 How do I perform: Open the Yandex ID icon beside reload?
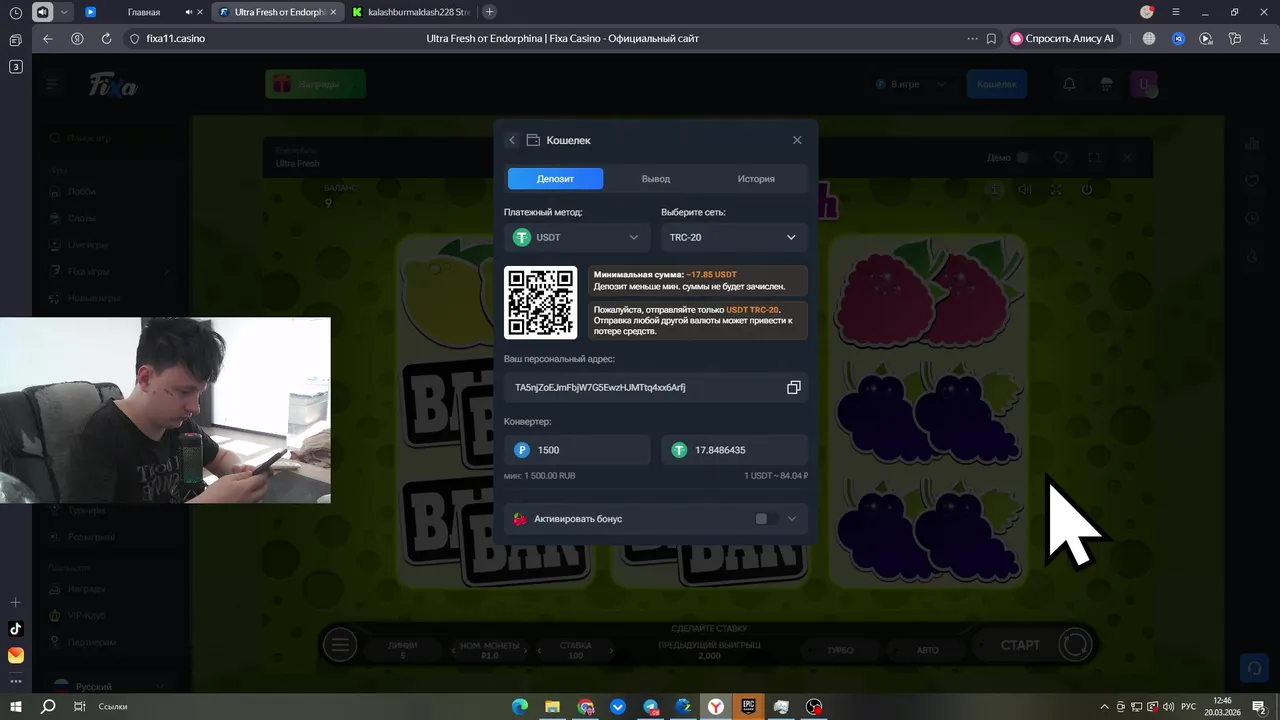click(x=77, y=38)
